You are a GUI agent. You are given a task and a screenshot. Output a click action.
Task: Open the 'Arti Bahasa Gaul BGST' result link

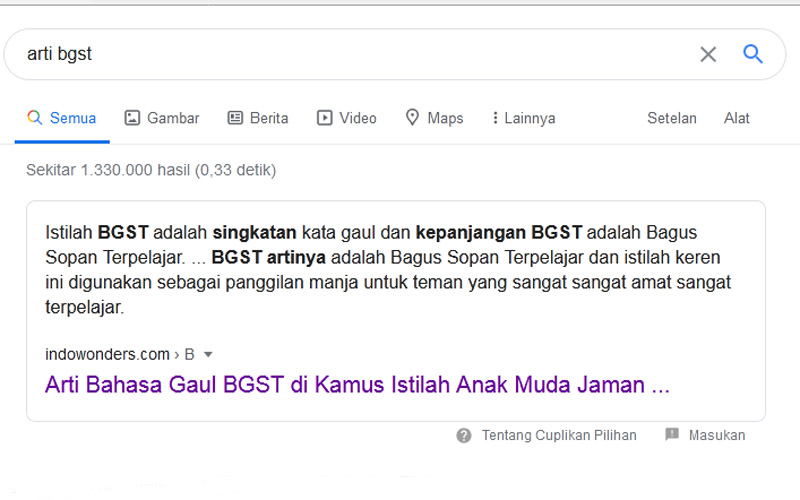pyautogui.click(x=357, y=385)
